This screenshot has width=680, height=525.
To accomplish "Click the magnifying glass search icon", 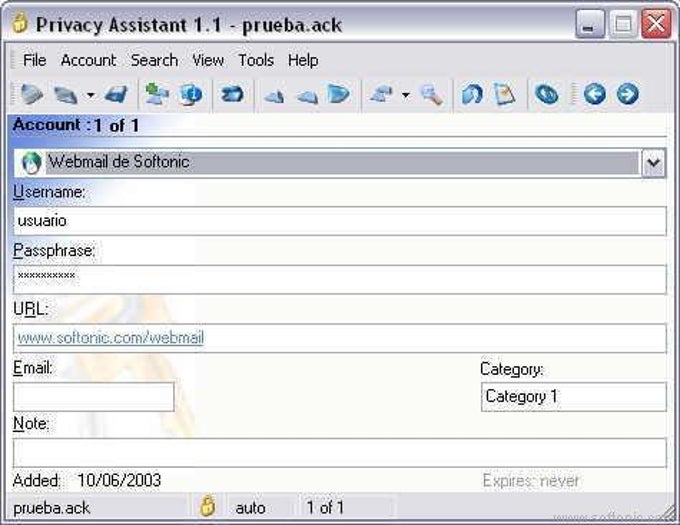I will coord(431,95).
